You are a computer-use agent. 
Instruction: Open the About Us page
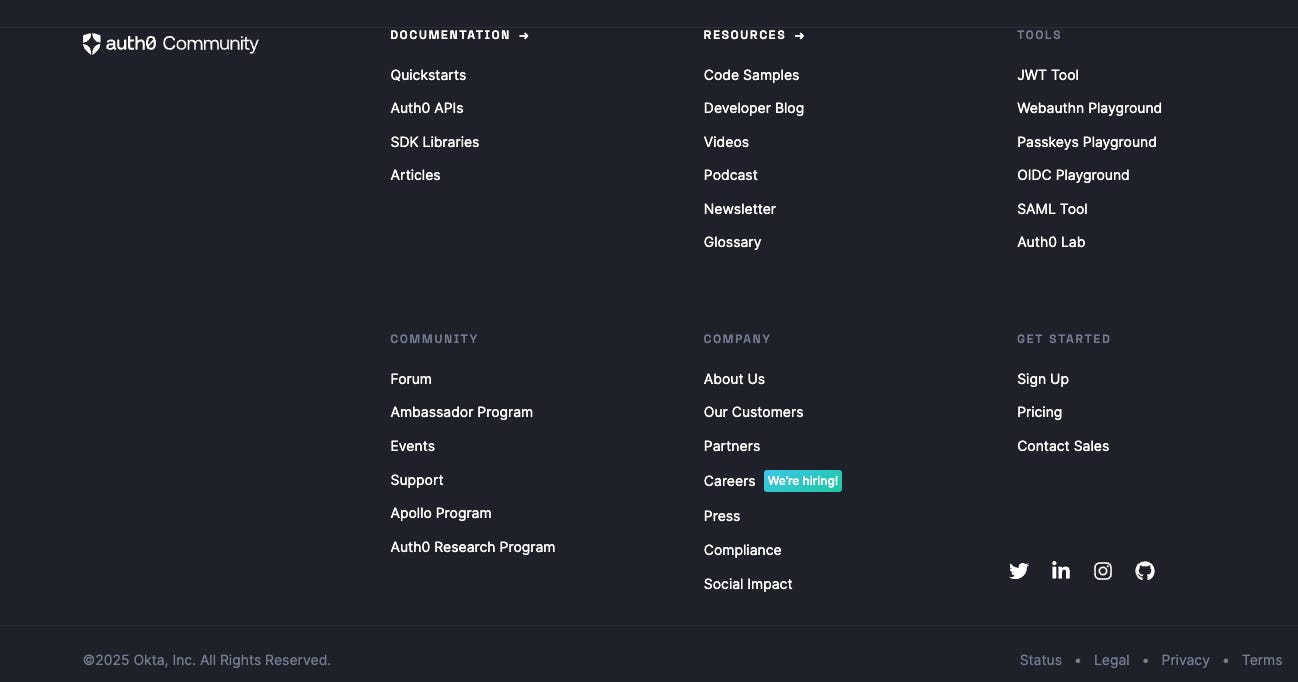tap(734, 379)
